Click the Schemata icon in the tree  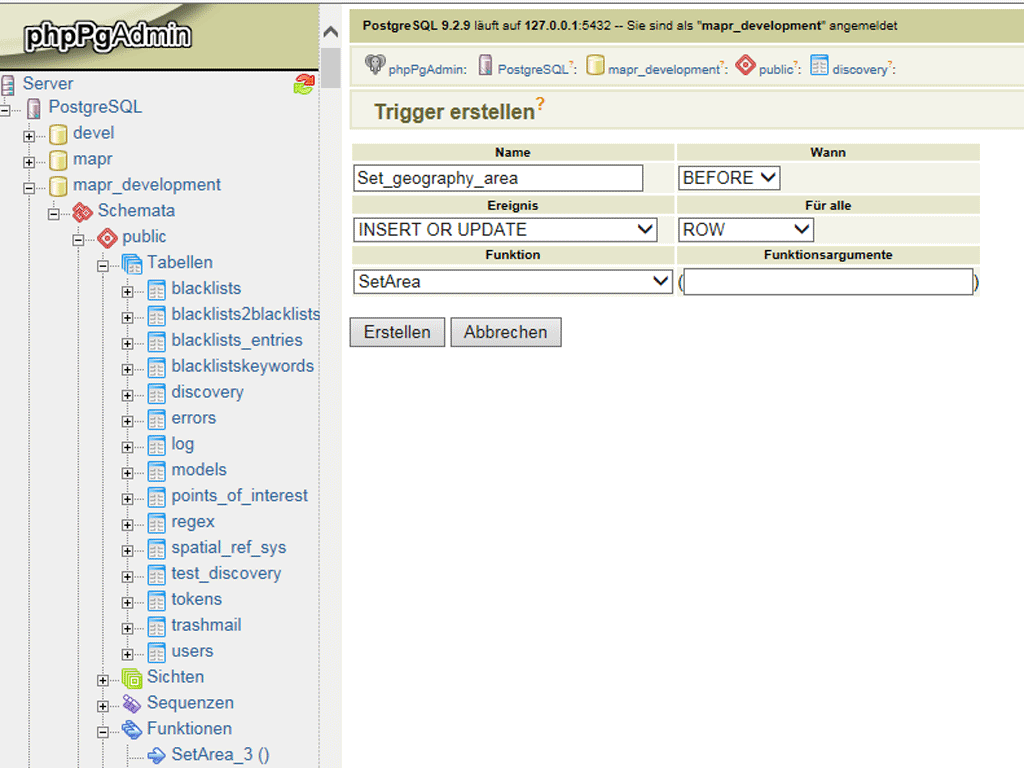coord(83,212)
